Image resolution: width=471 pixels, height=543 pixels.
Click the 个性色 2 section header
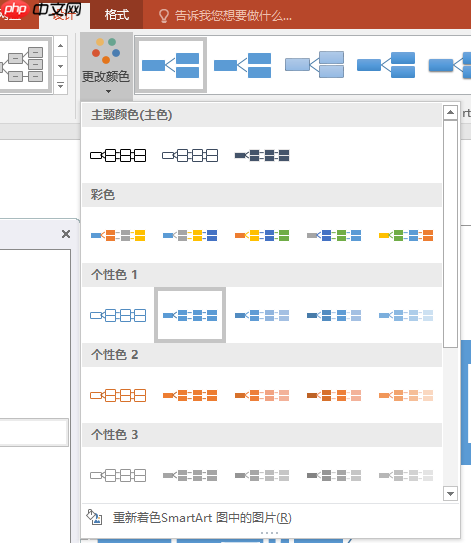(x=262, y=355)
